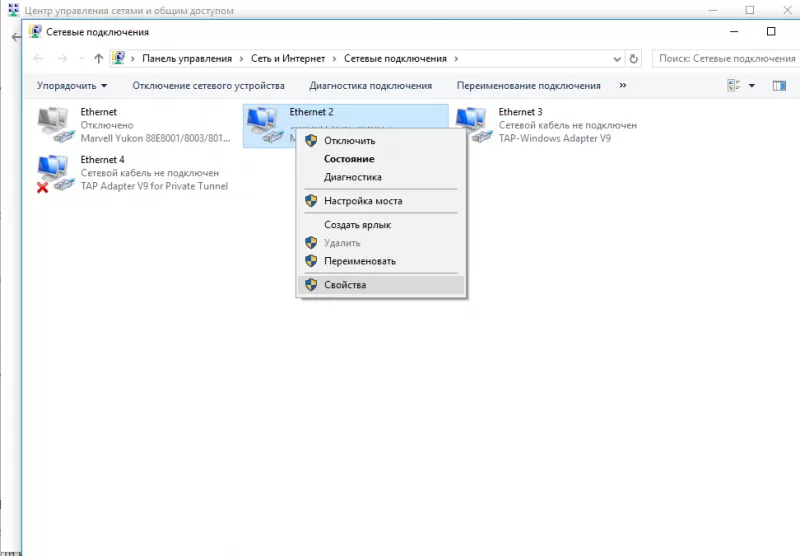Click the Отключено status text under Ethernet
800x556 pixels.
[107, 125]
